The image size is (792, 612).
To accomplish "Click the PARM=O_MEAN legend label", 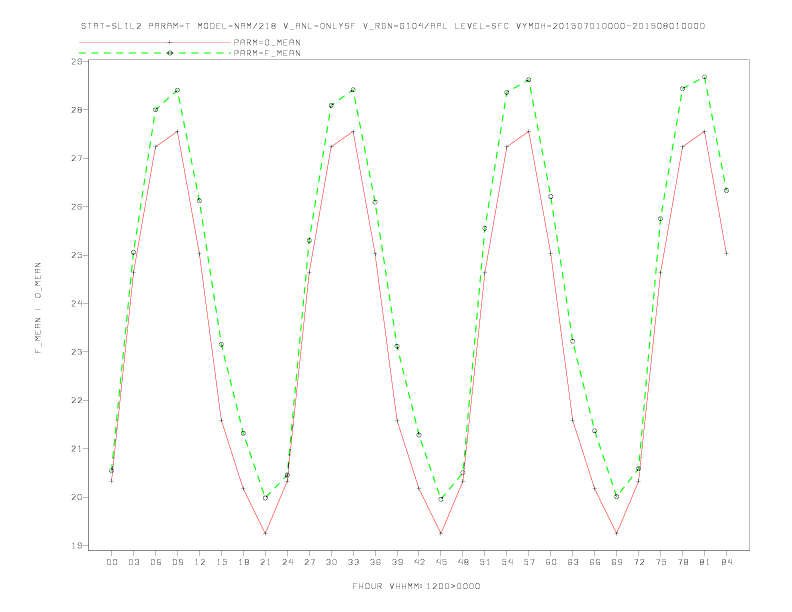I will pos(267,42).
